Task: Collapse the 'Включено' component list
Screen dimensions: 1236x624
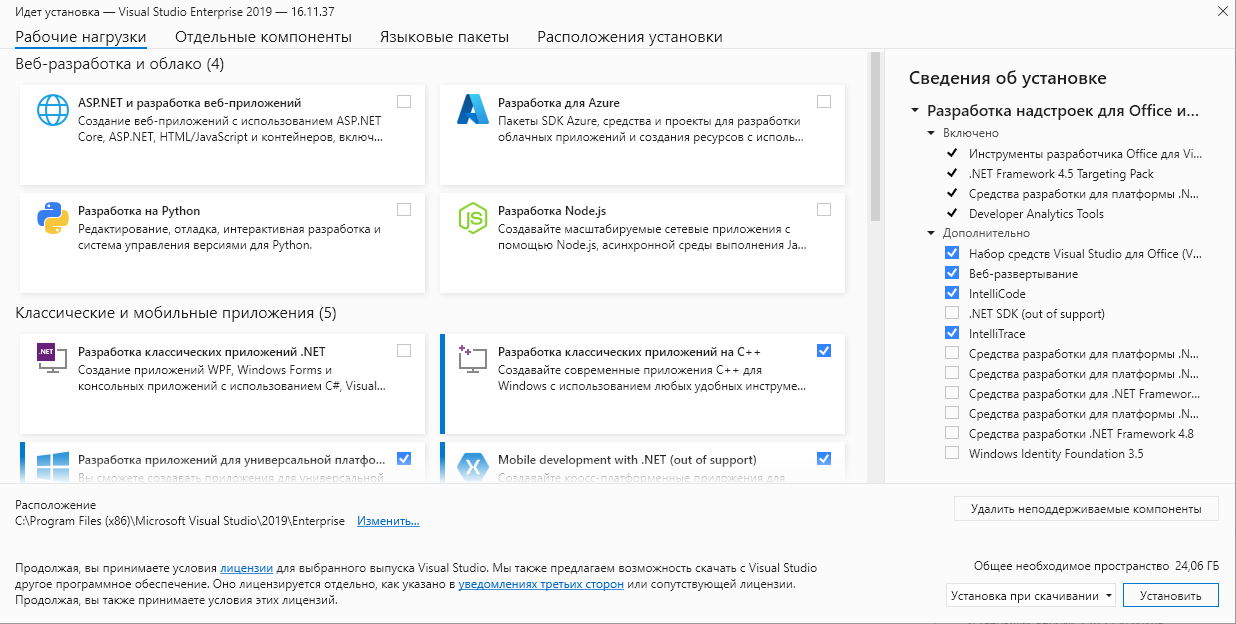Action: (x=932, y=133)
